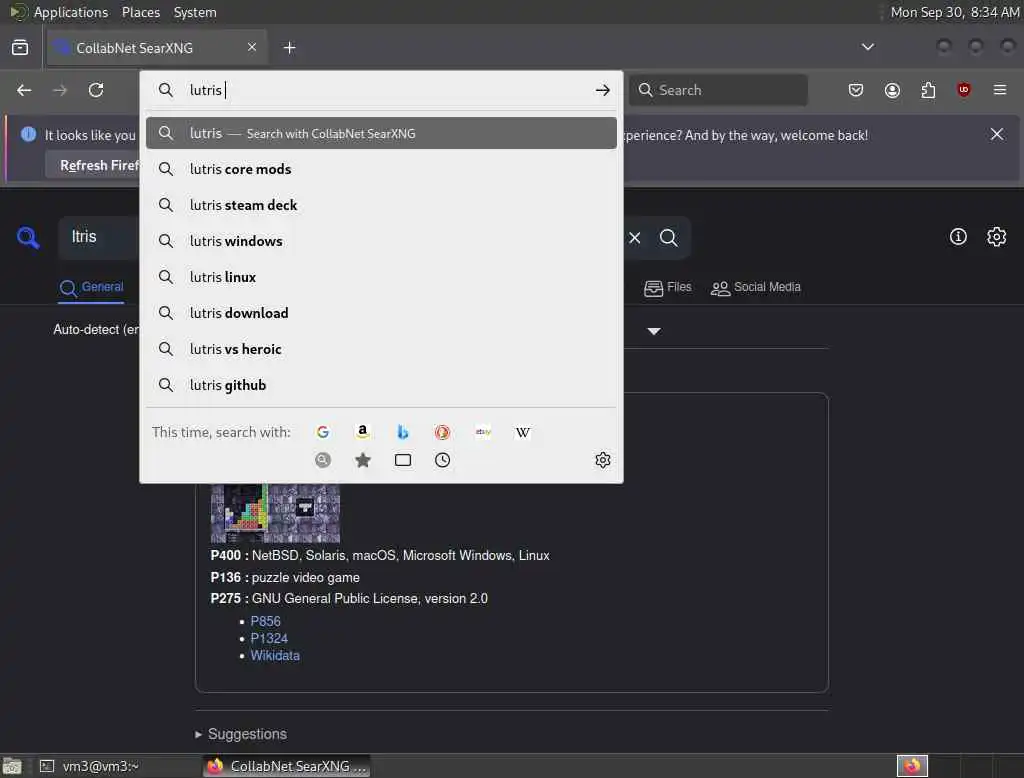Open the Auto-detect language dropdown
The height and width of the screenshot is (778, 1024).
(x=96, y=329)
